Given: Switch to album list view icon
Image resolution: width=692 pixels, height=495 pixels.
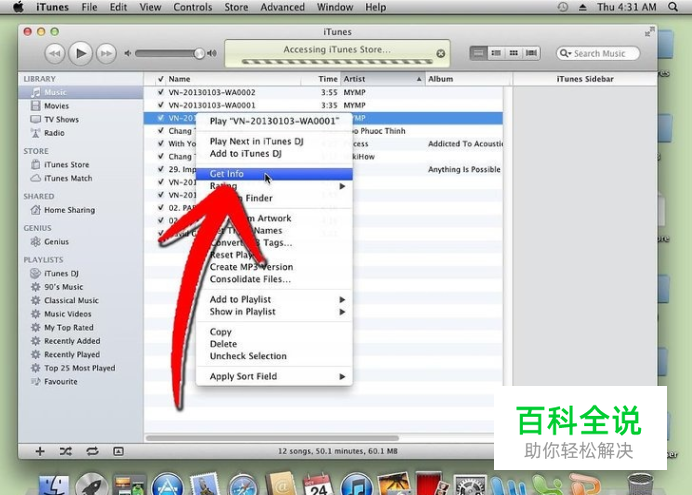Looking at the screenshot, I should pos(496,53).
